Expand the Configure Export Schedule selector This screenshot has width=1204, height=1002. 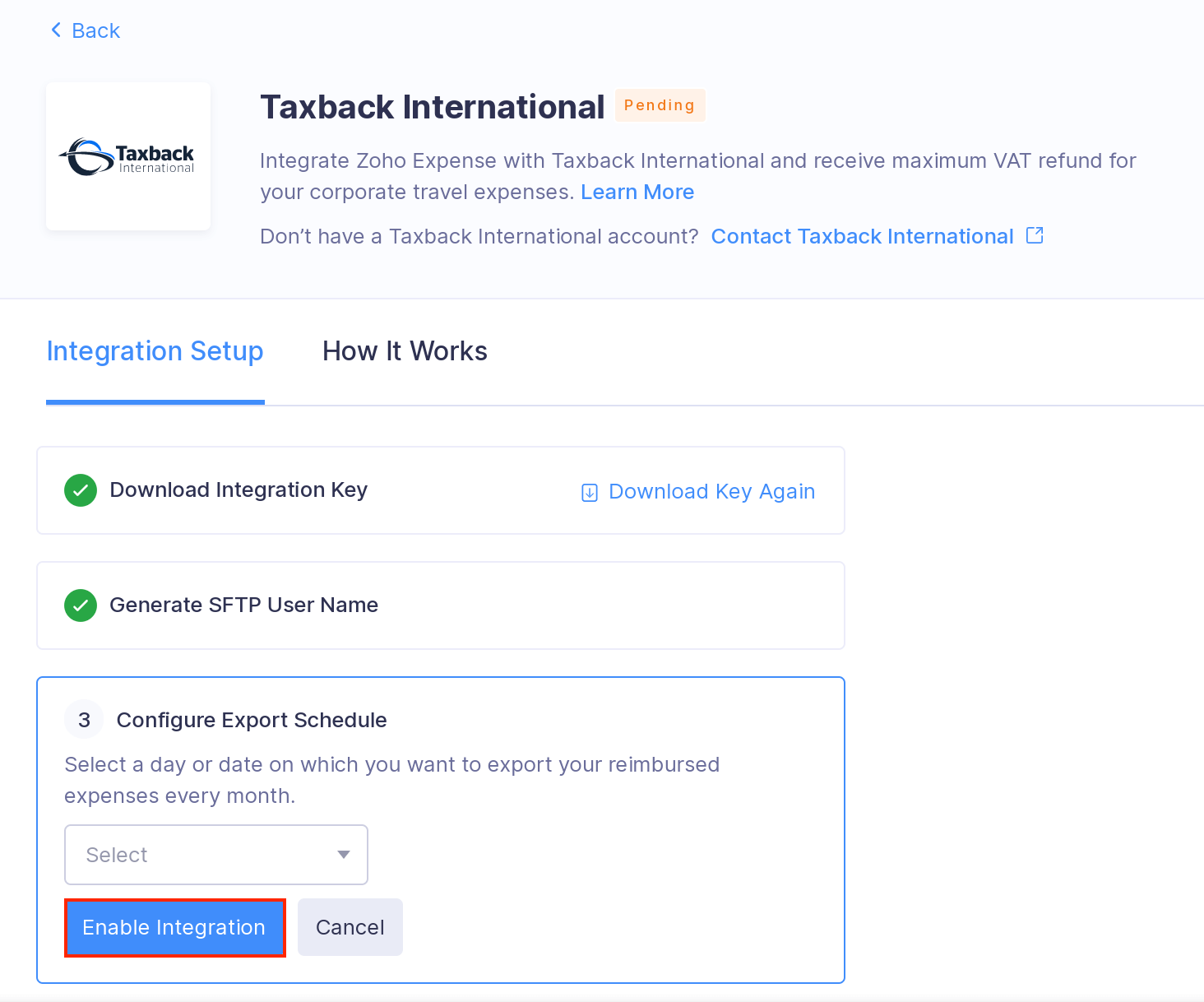[x=215, y=855]
